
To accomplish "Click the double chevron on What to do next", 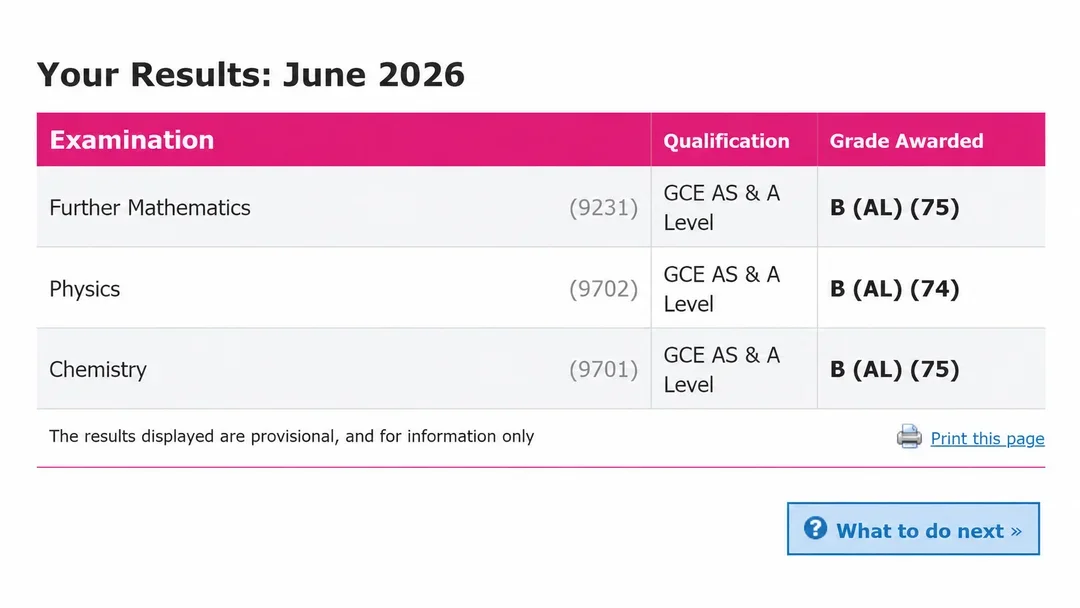I will 1016,532.
